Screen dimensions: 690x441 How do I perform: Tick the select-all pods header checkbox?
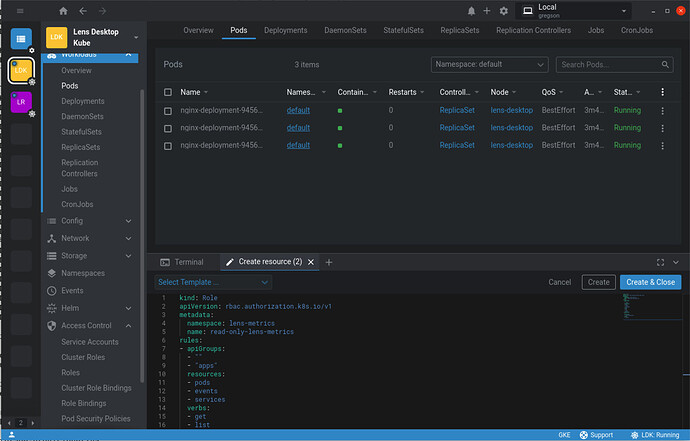pos(170,92)
